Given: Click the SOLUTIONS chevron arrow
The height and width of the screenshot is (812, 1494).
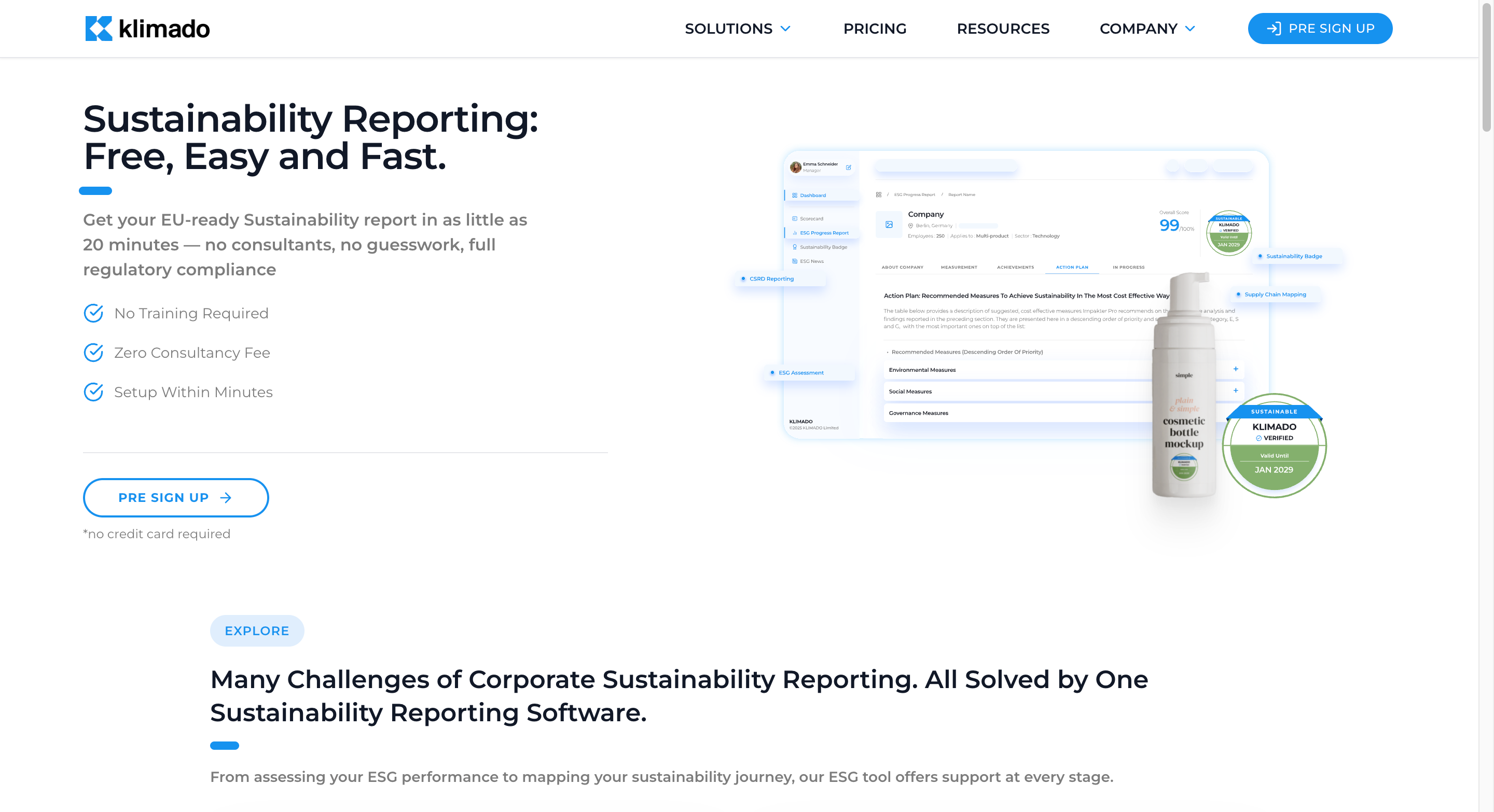Looking at the screenshot, I should pyautogui.click(x=785, y=29).
